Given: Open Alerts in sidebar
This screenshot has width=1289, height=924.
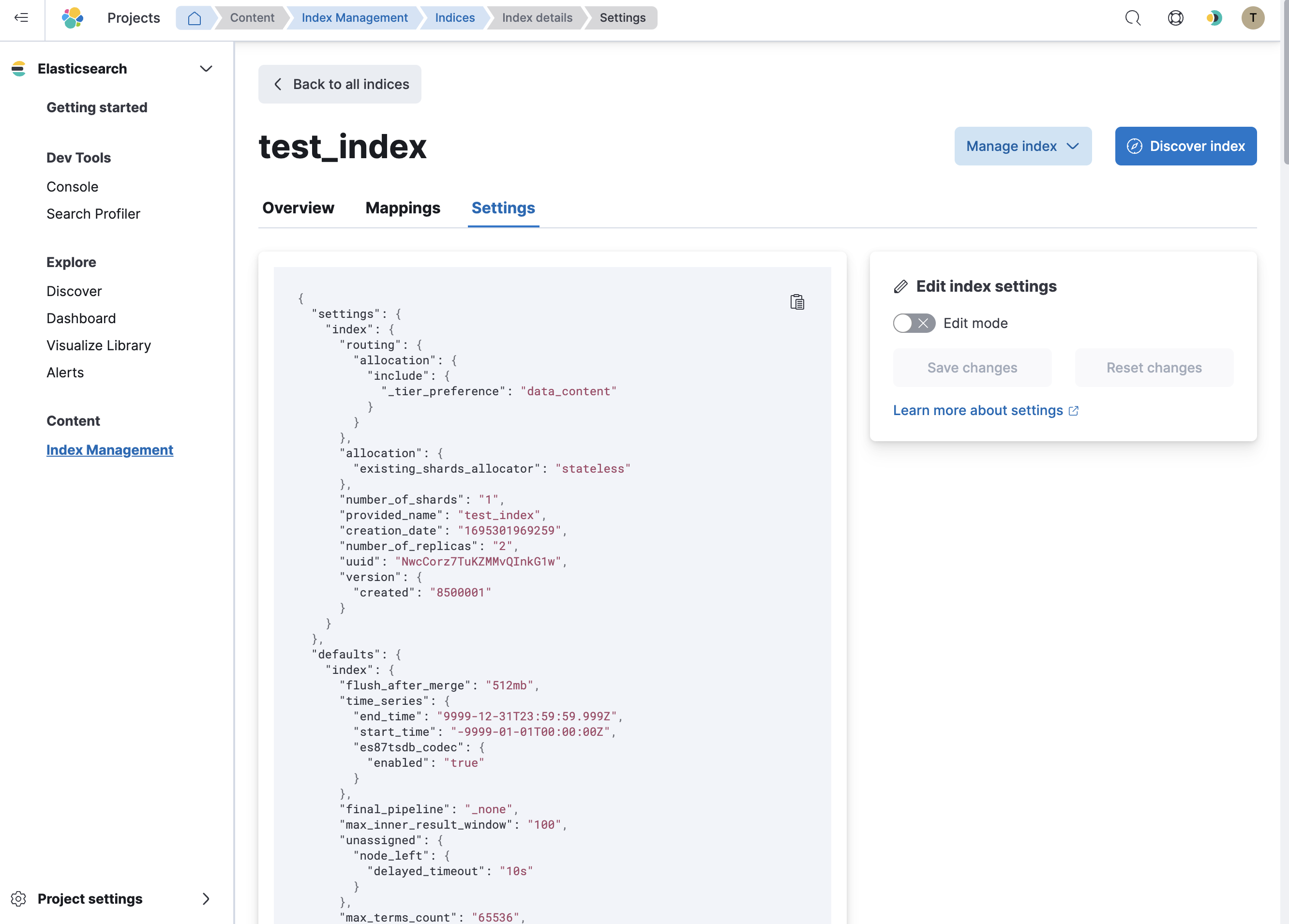Looking at the screenshot, I should click(65, 373).
